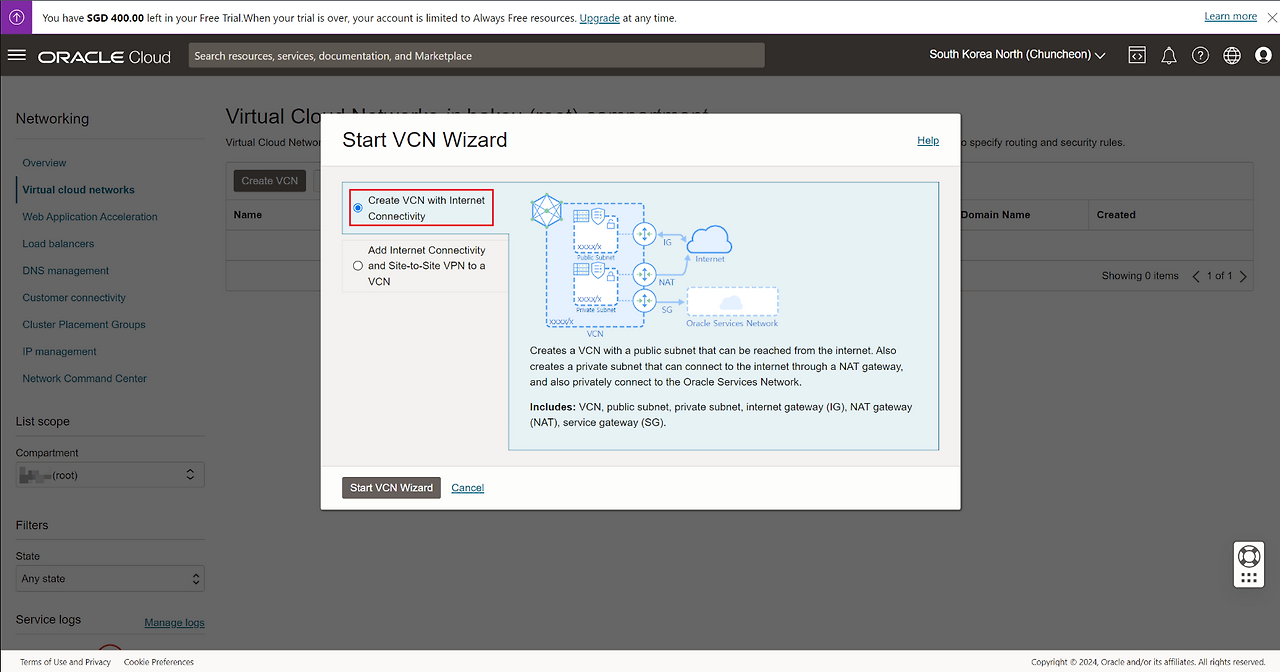
Task: Open the State filter Any state dropdown
Action: tap(110, 579)
